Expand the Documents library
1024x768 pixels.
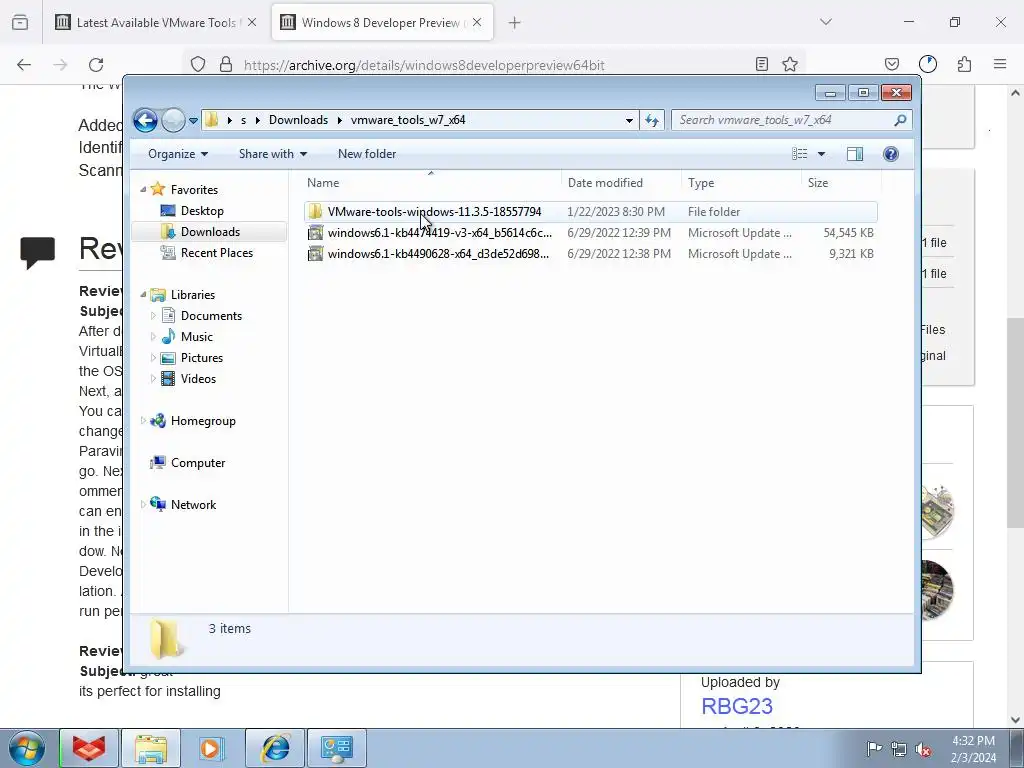[x=153, y=315]
